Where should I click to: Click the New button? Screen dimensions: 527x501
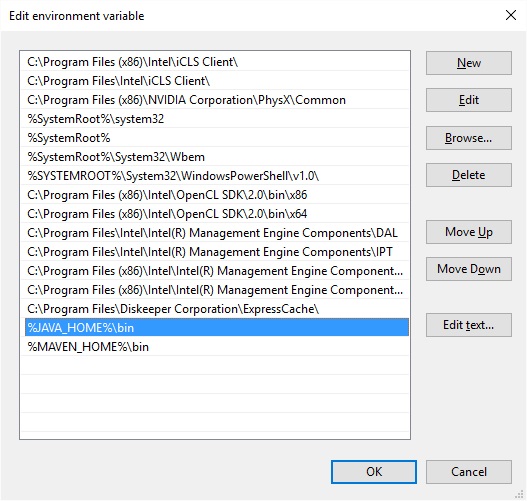coord(469,63)
